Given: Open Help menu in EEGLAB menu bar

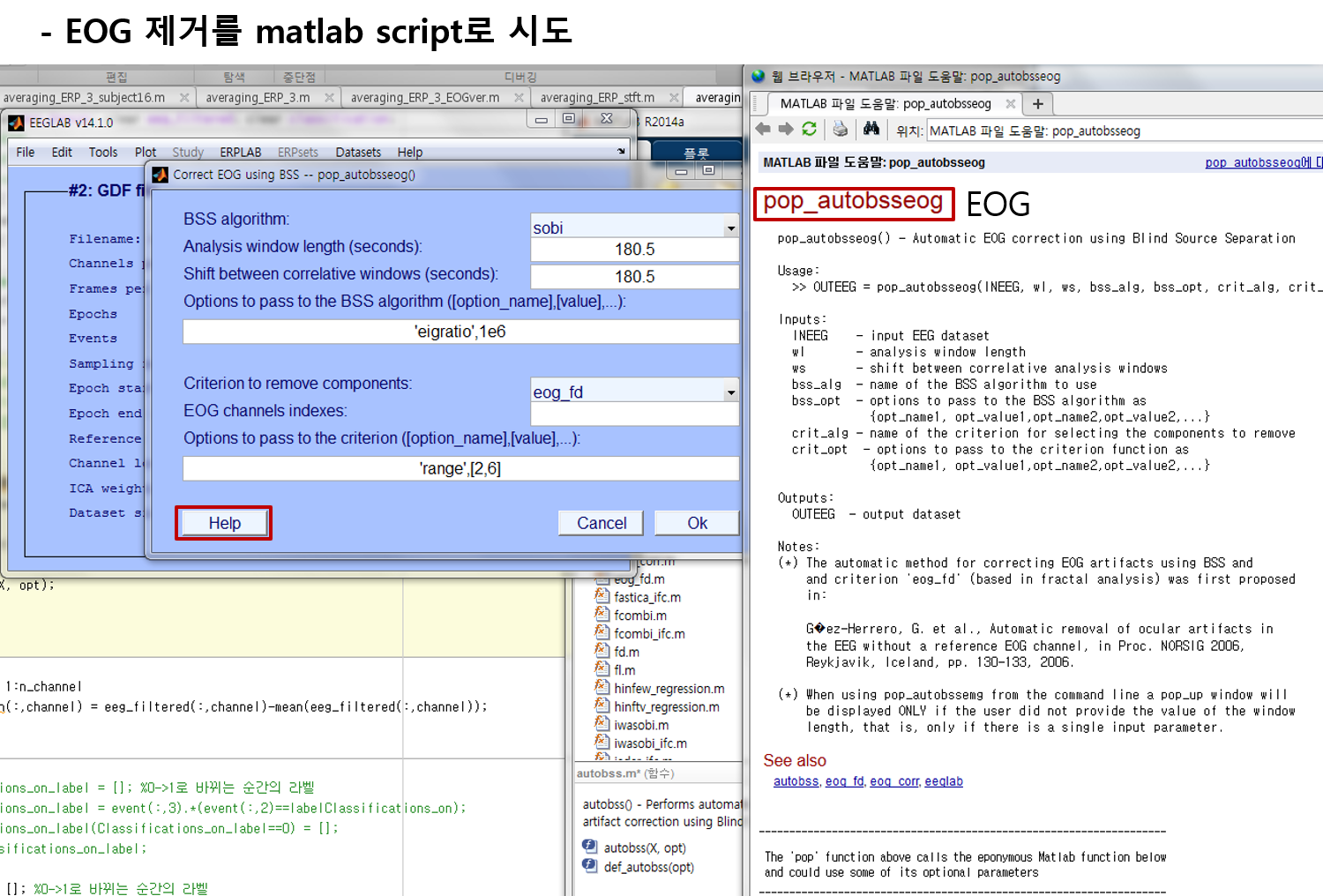Looking at the screenshot, I should click(x=410, y=152).
